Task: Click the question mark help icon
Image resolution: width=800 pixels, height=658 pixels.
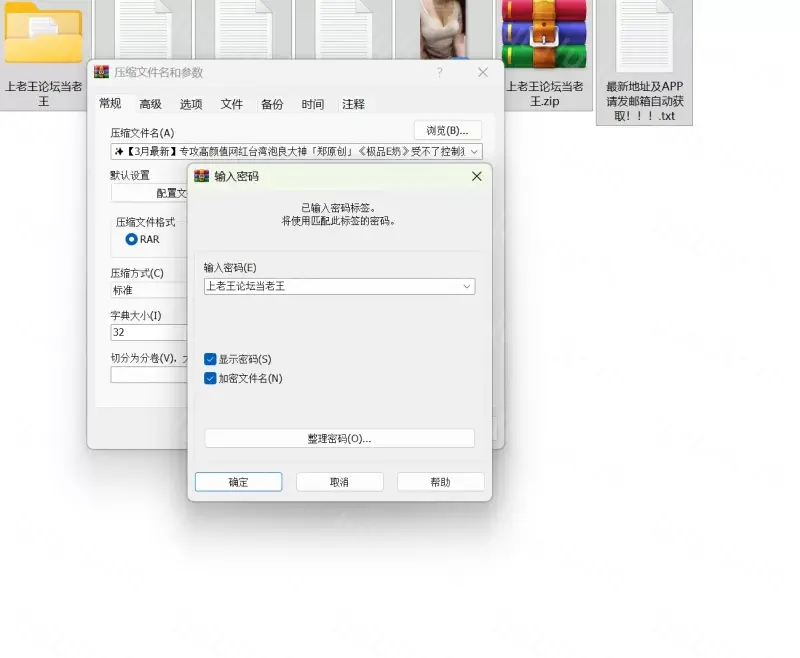Action: tap(440, 73)
